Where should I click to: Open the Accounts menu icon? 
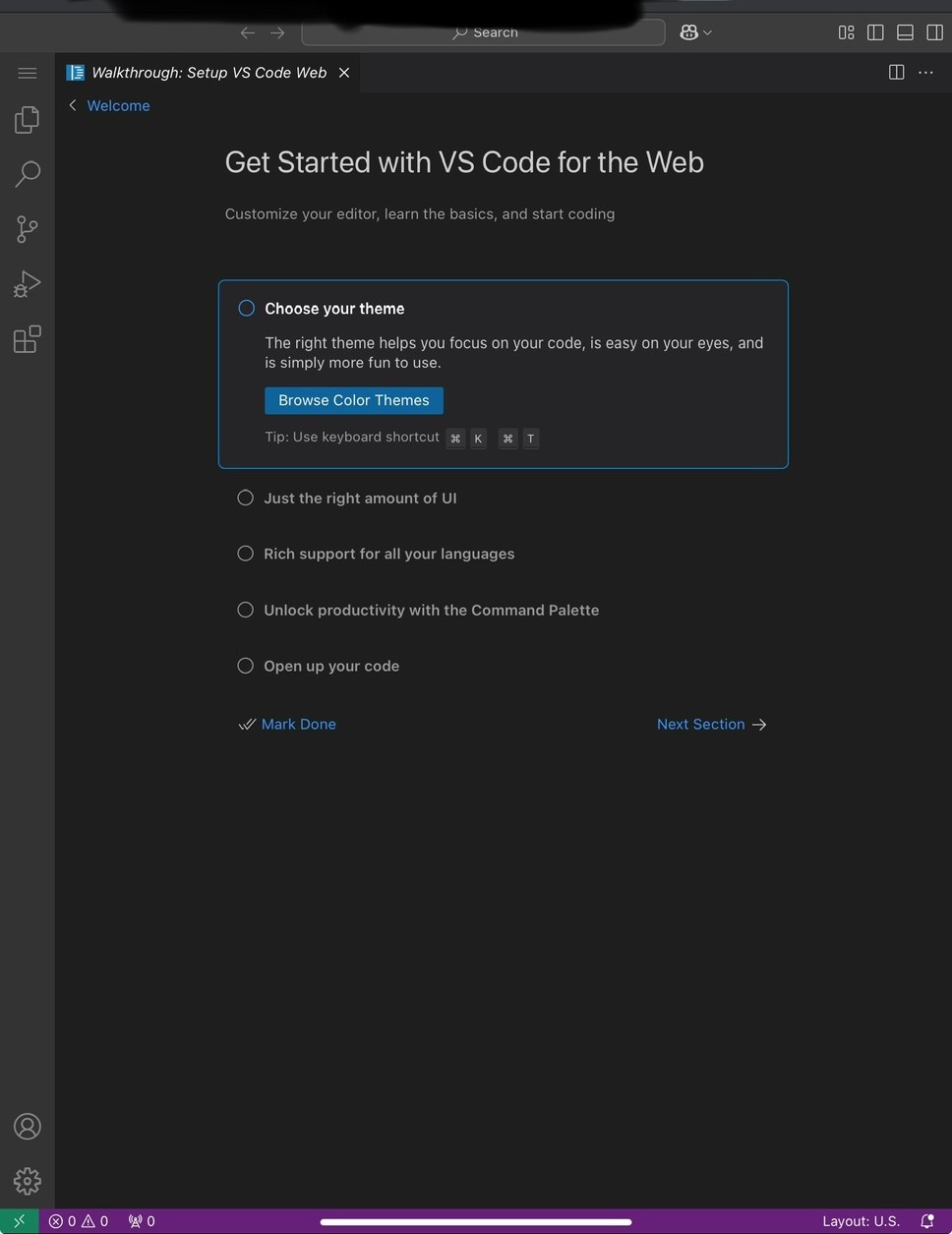[28, 1126]
